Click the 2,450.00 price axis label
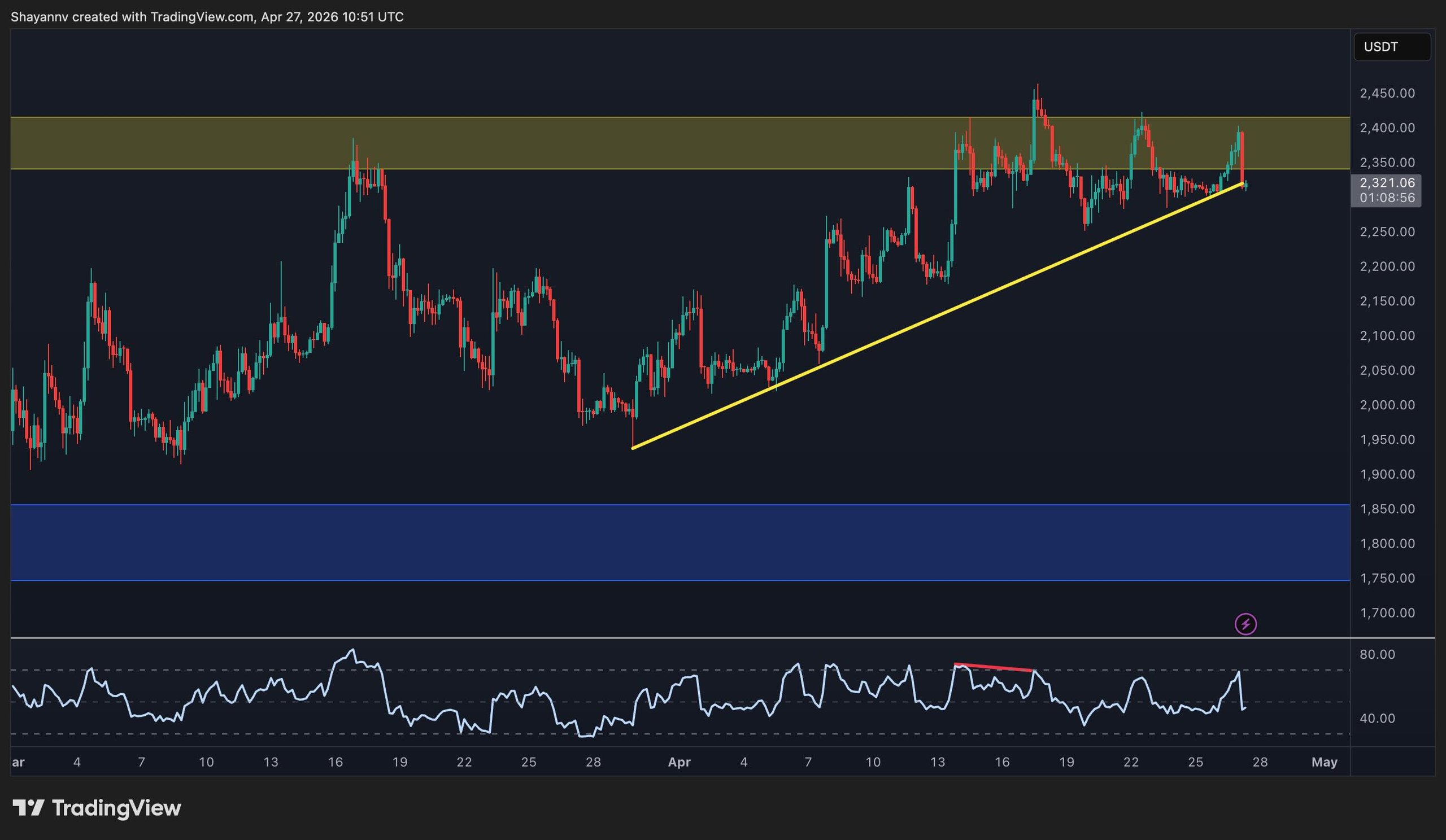1446x840 pixels. pos(1386,94)
